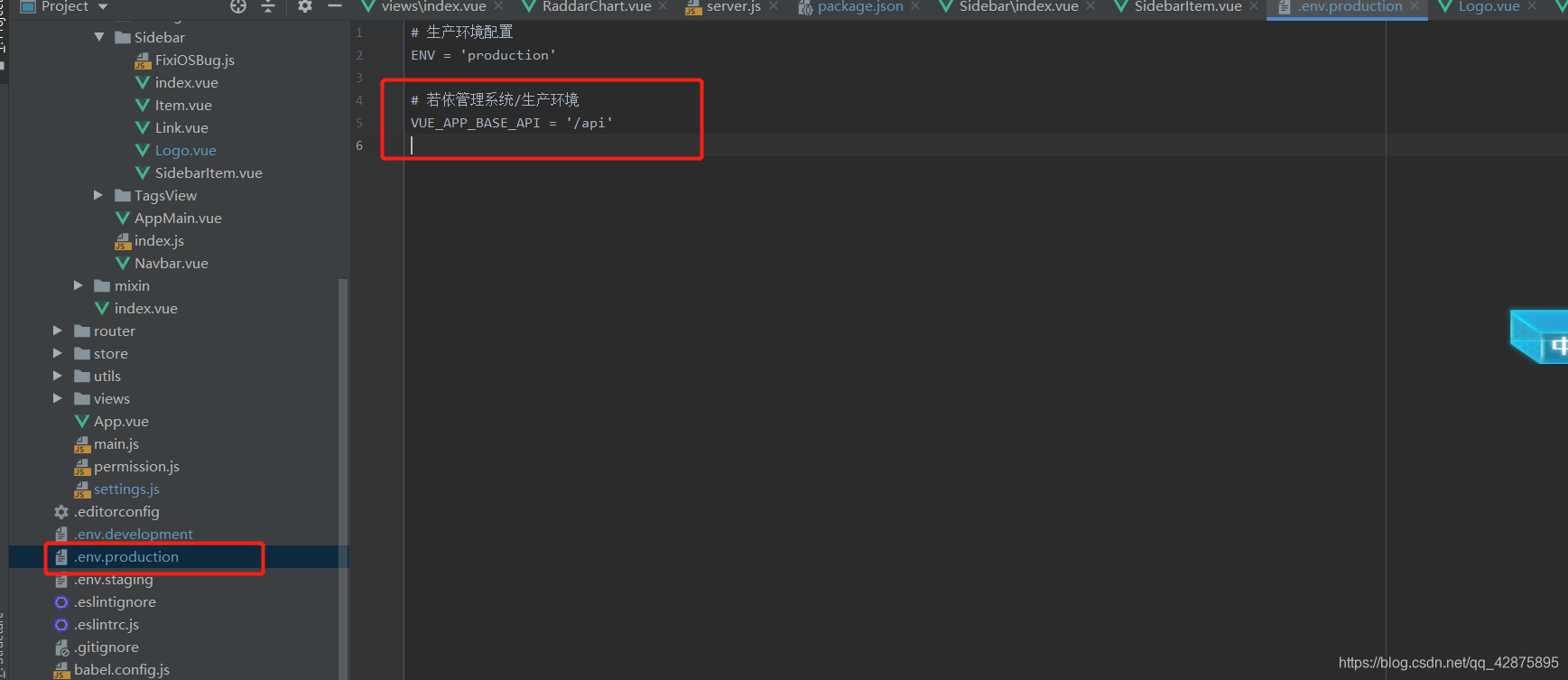This screenshot has height=680, width=1568.
Task: Collapse the Sidebar folder
Action: click(x=99, y=37)
